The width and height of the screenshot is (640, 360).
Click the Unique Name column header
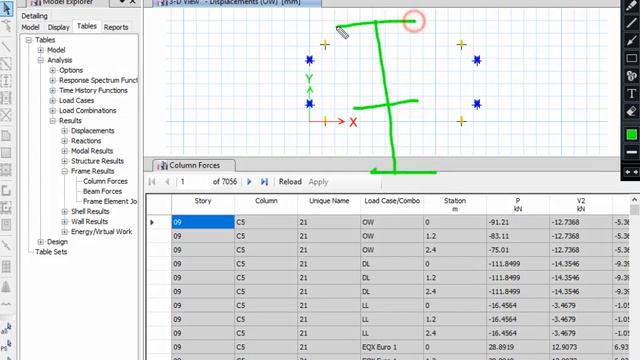pos(329,204)
